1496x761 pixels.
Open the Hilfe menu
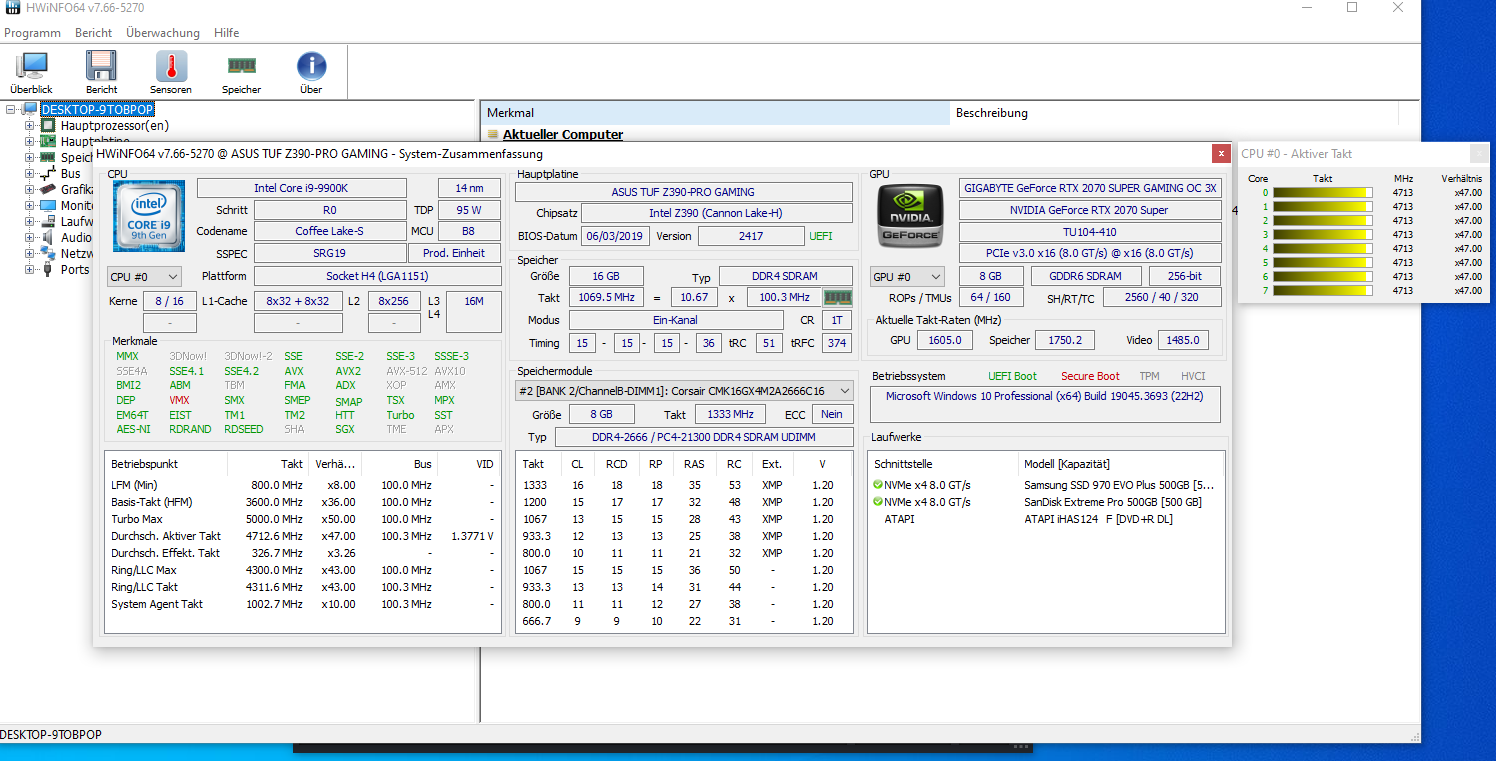[226, 33]
